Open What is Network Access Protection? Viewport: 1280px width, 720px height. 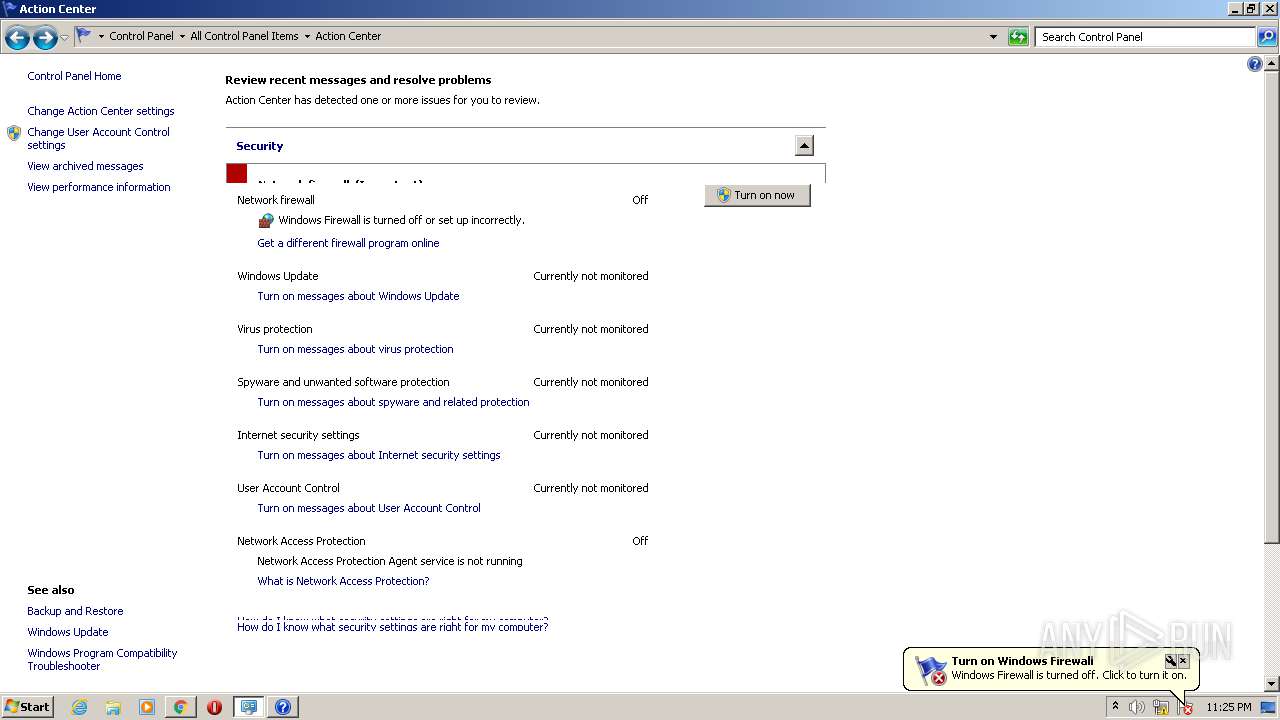343,581
